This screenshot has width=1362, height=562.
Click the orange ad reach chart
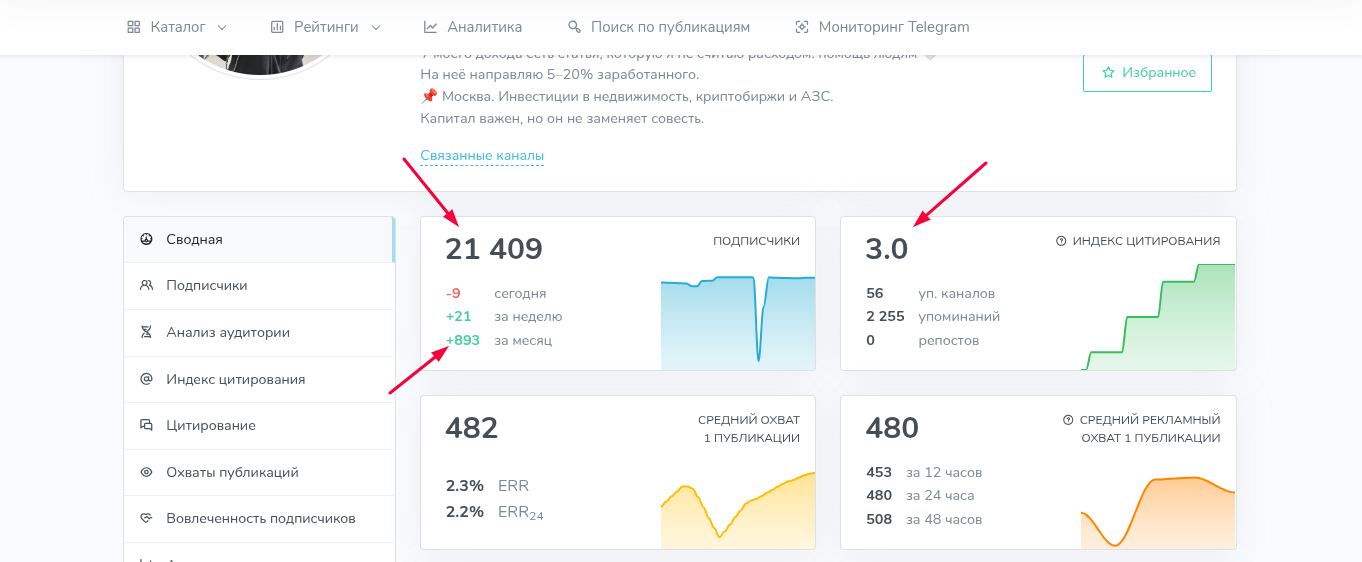pyautogui.click(x=1158, y=512)
